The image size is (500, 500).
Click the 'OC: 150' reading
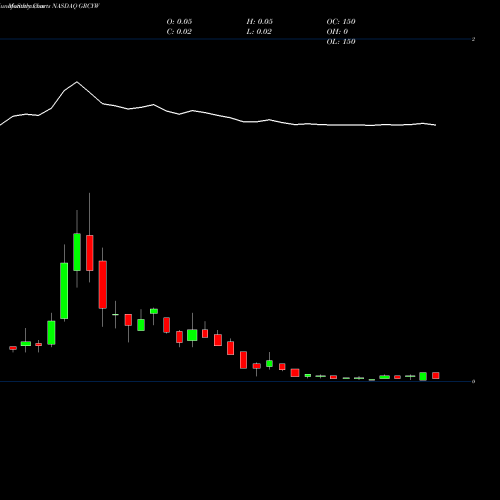341,21
